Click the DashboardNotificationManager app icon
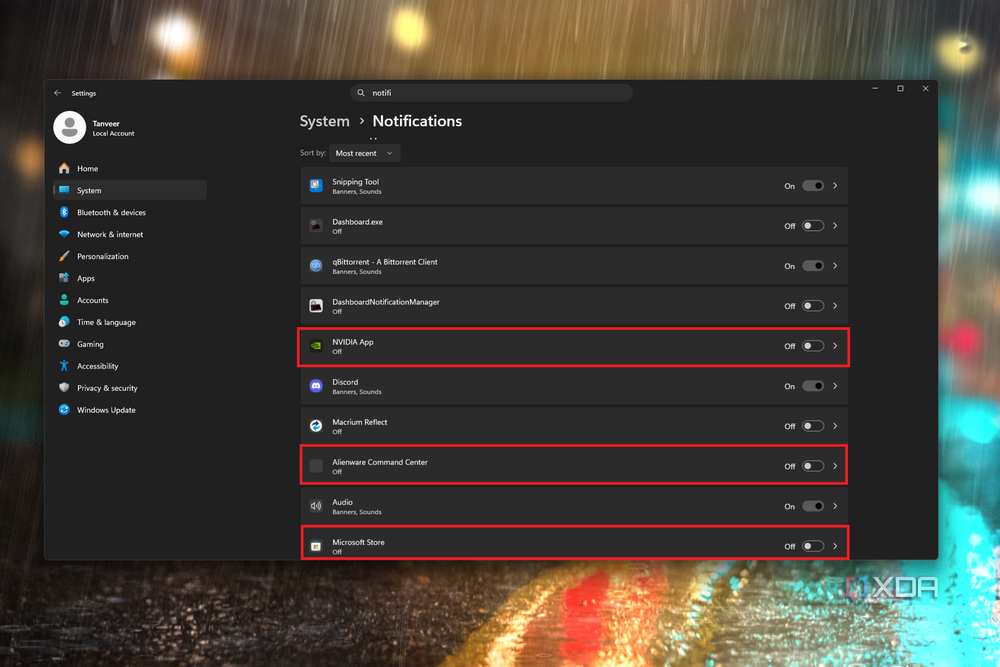Viewport: 1000px width, 667px height. tap(316, 306)
